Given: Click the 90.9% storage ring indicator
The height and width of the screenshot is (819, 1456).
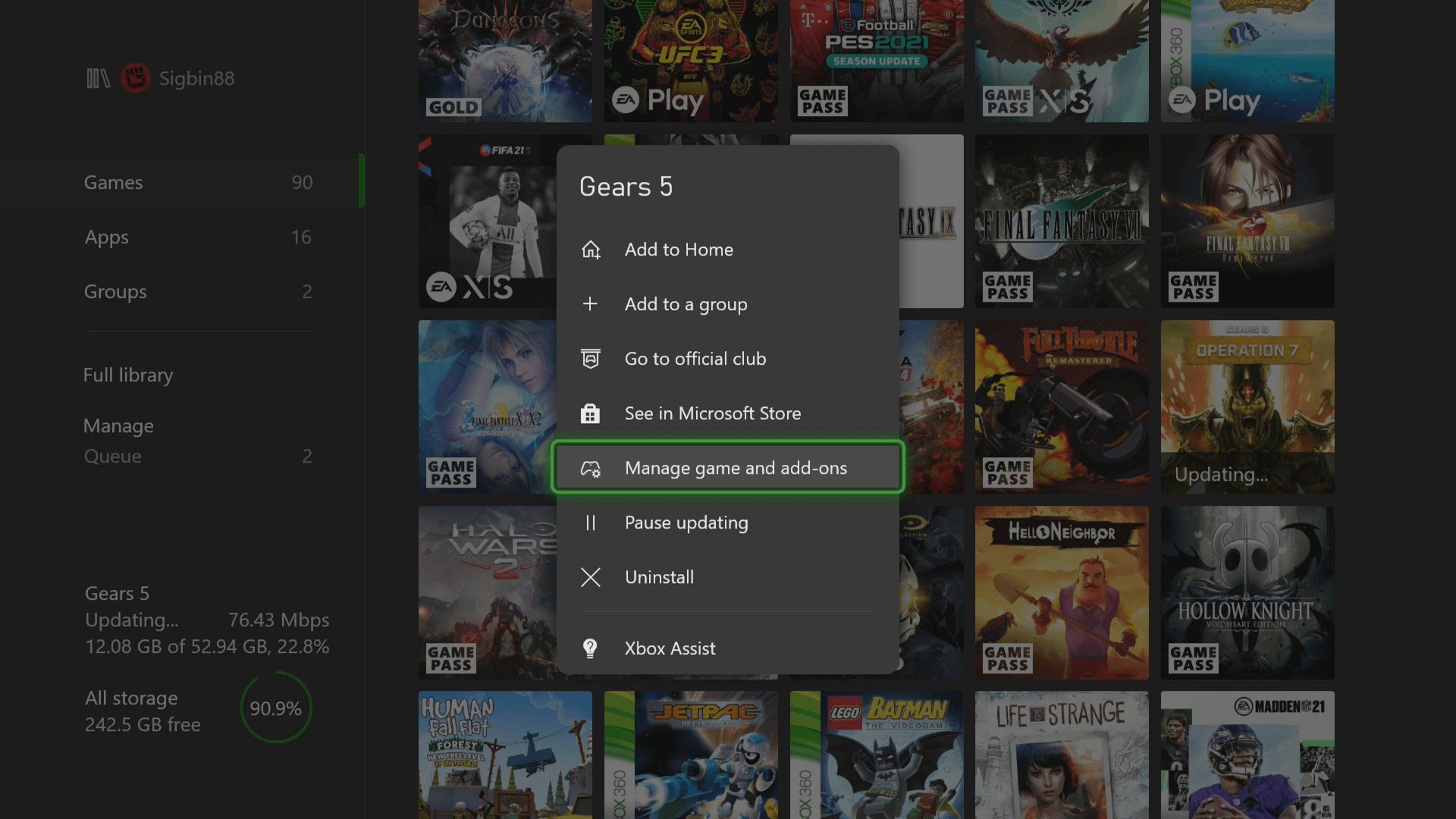Looking at the screenshot, I should (x=276, y=708).
